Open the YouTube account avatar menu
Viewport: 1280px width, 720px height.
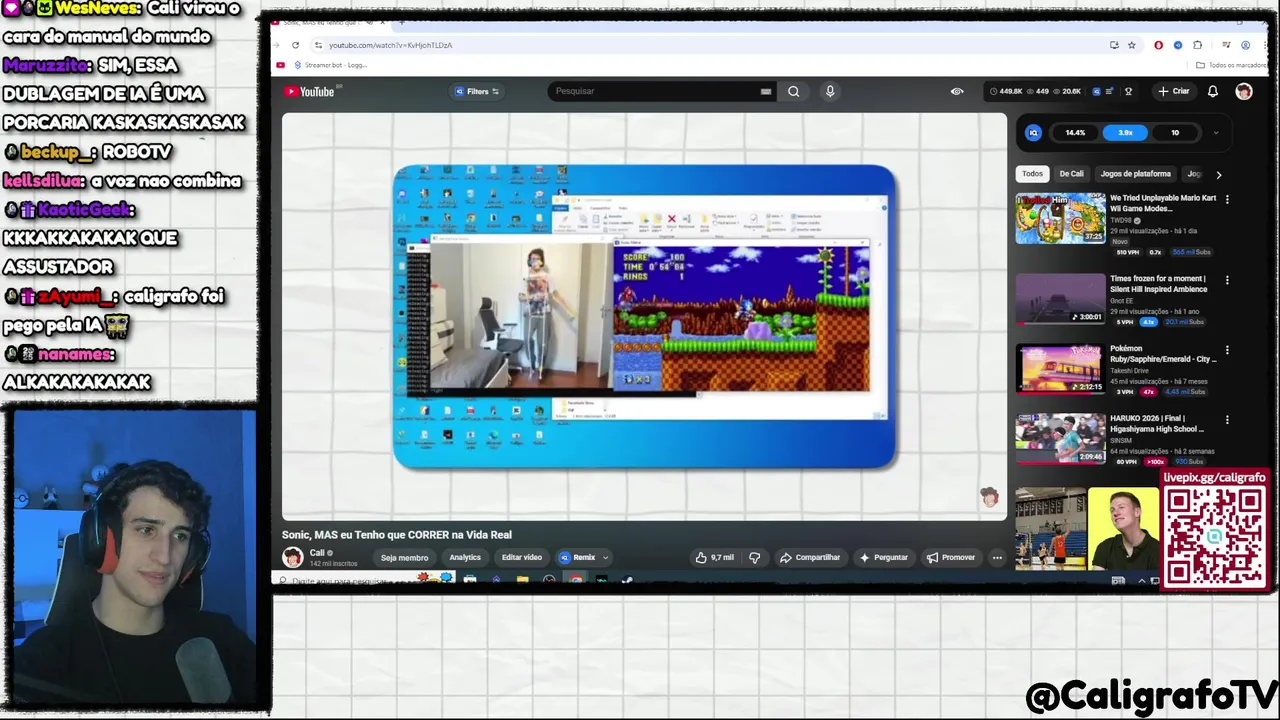click(x=1243, y=91)
